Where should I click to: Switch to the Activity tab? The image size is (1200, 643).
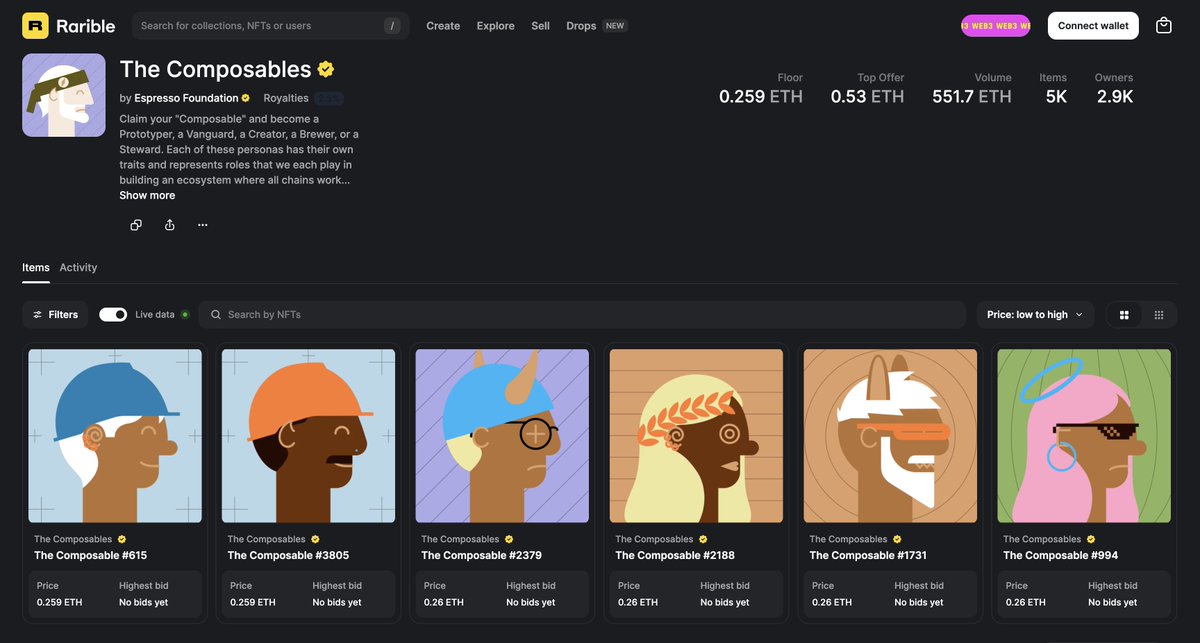[x=78, y=268]
